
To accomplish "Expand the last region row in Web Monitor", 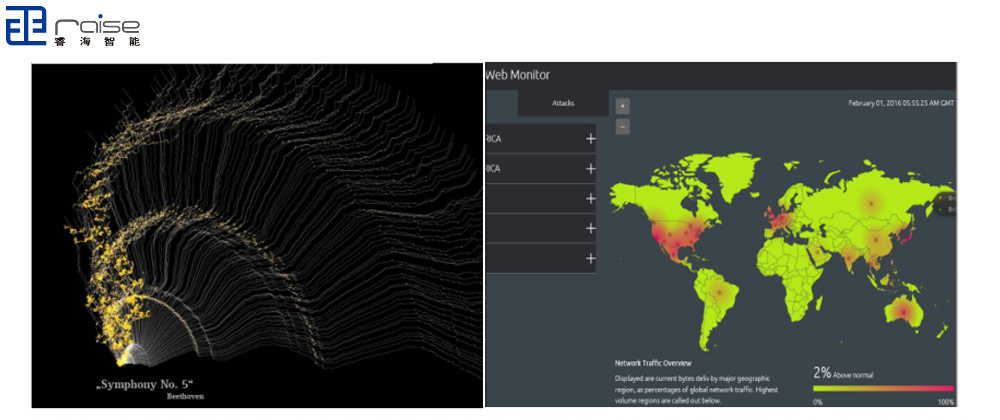I will [591, 258].
